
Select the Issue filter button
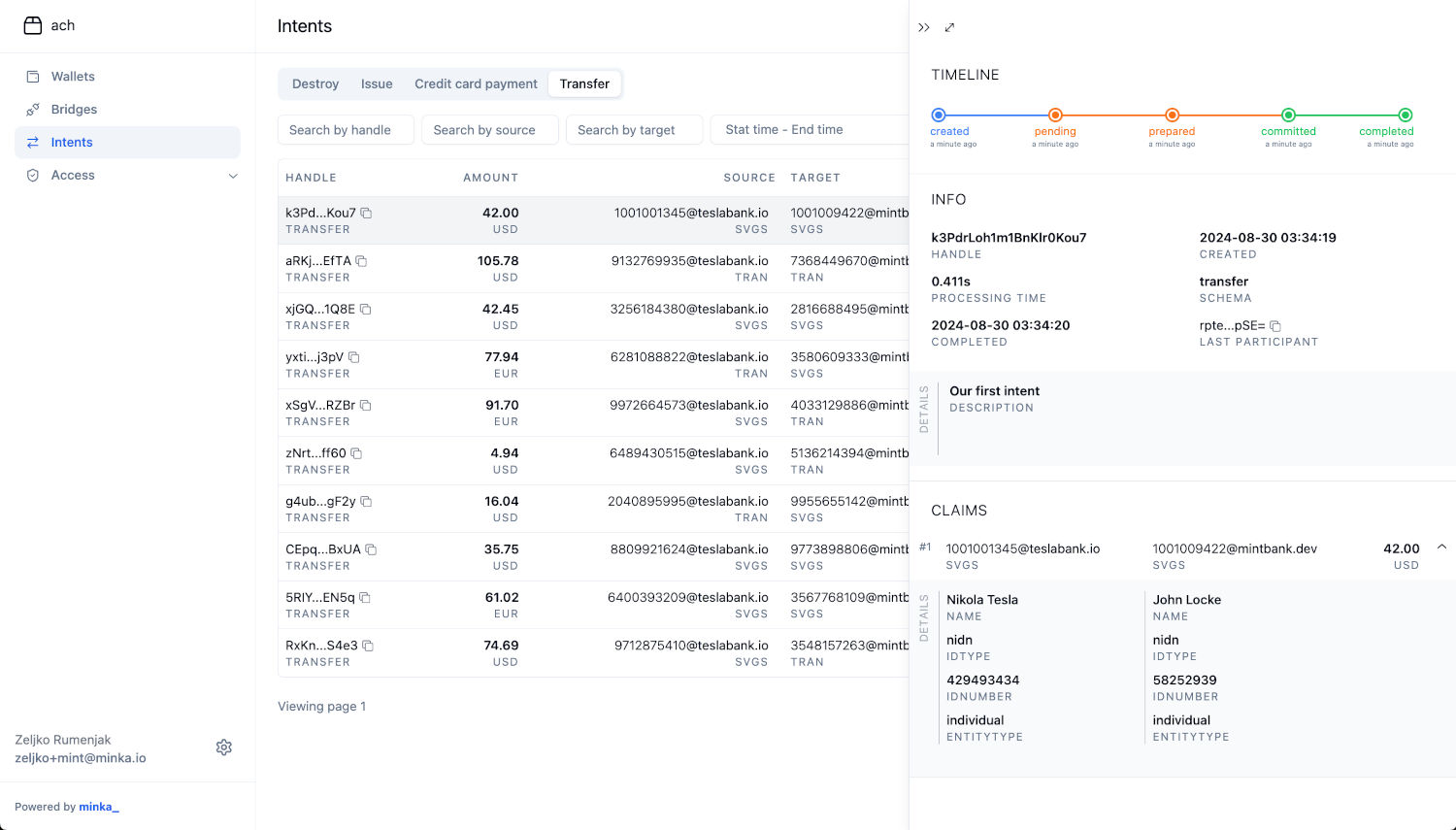click(x=377, y=83)
